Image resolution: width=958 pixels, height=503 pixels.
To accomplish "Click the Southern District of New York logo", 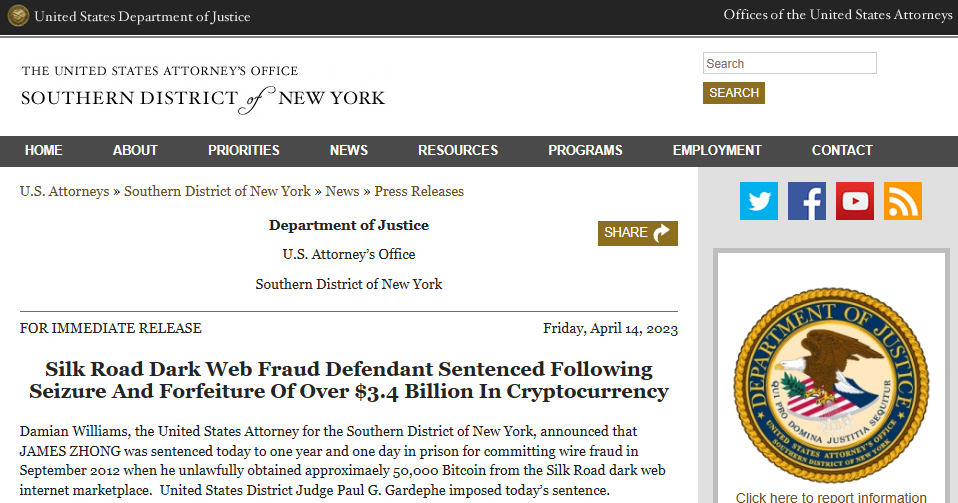I will tap(203, 89).
